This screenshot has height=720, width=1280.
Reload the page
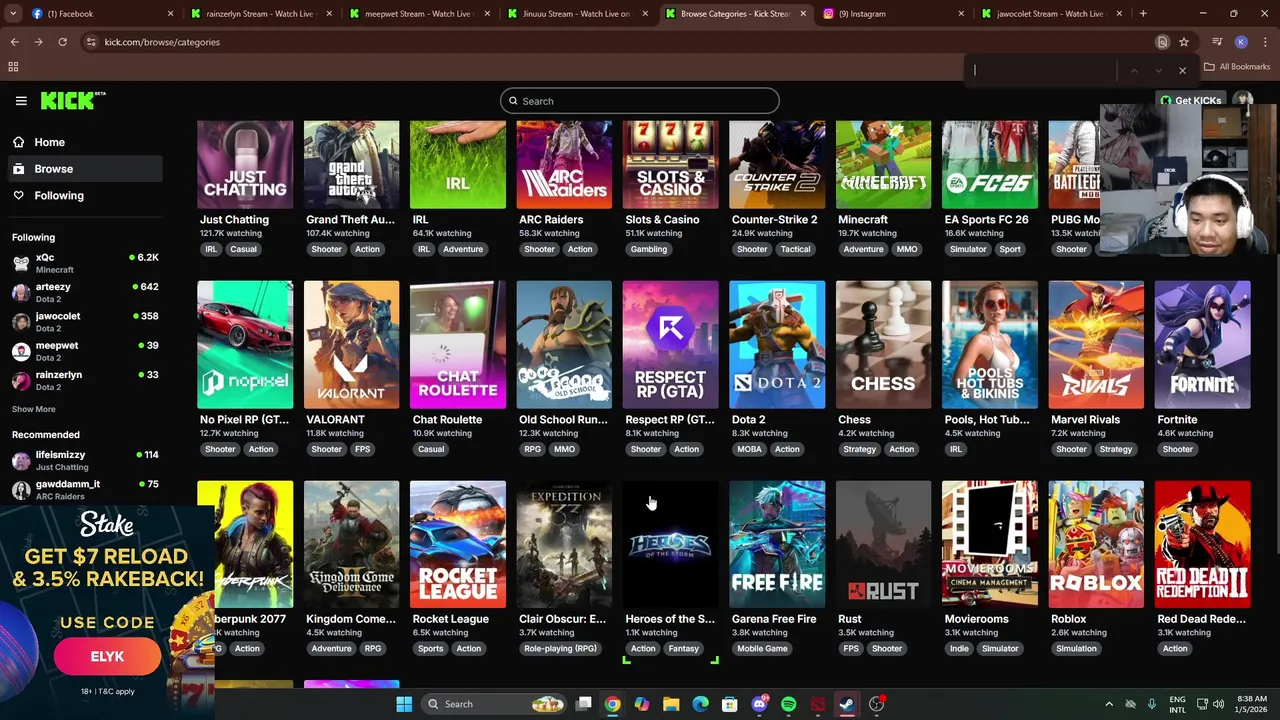(x=62, y=42)
